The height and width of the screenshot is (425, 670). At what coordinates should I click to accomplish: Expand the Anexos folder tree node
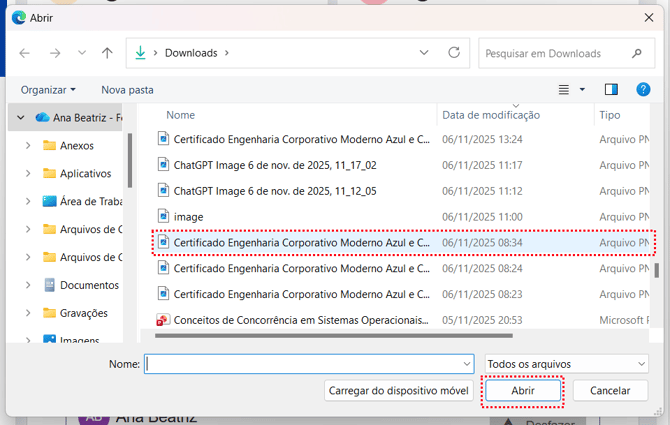tap(27, 145)
